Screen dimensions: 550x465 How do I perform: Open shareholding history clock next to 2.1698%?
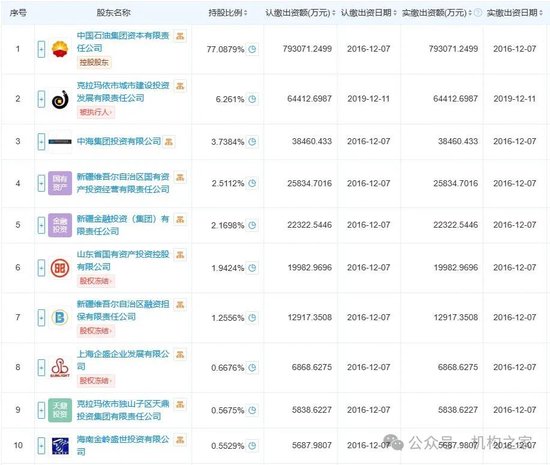252,225
